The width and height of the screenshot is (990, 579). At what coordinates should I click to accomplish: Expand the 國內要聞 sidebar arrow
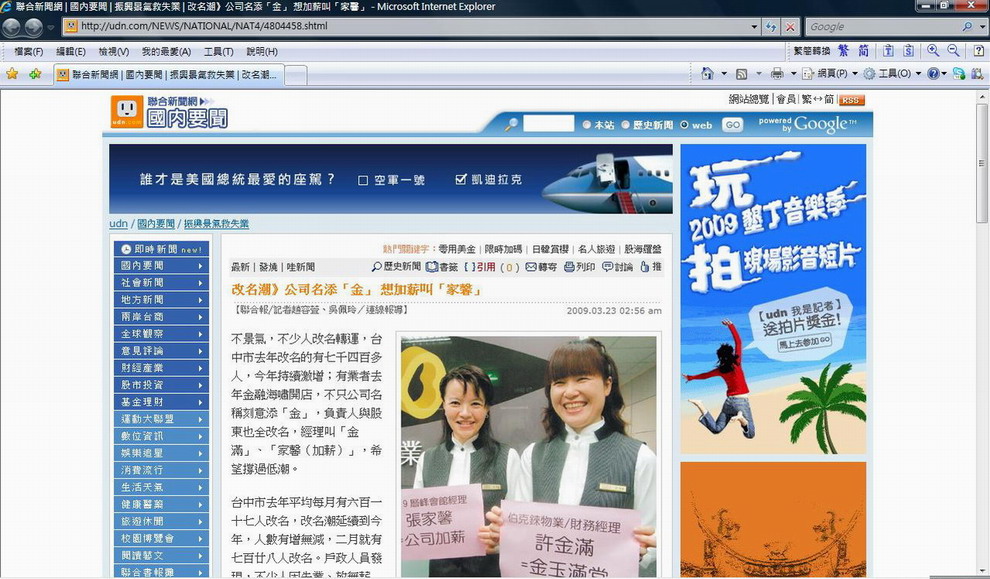(x=200, y=266)
